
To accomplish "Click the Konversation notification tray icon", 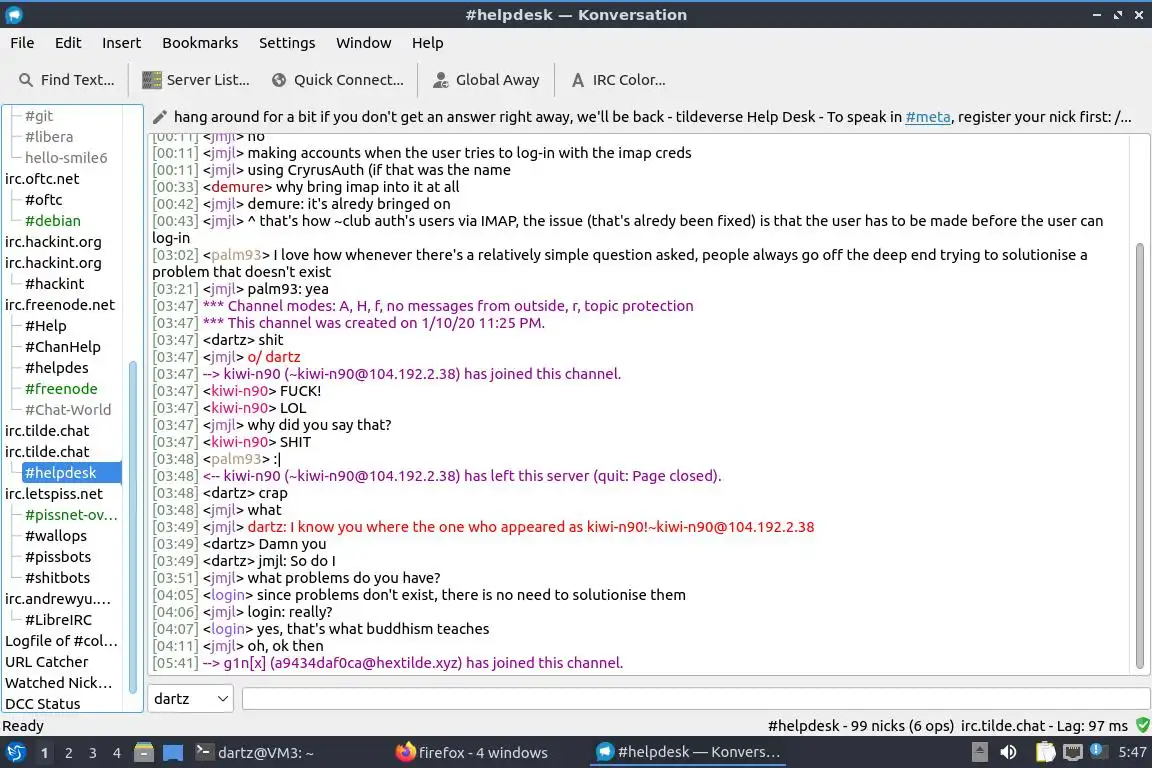I will point(1097,750).
